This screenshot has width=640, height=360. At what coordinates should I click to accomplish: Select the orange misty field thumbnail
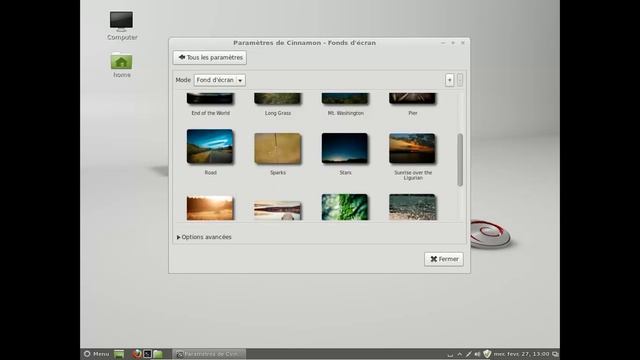click(x=210, y=208)
